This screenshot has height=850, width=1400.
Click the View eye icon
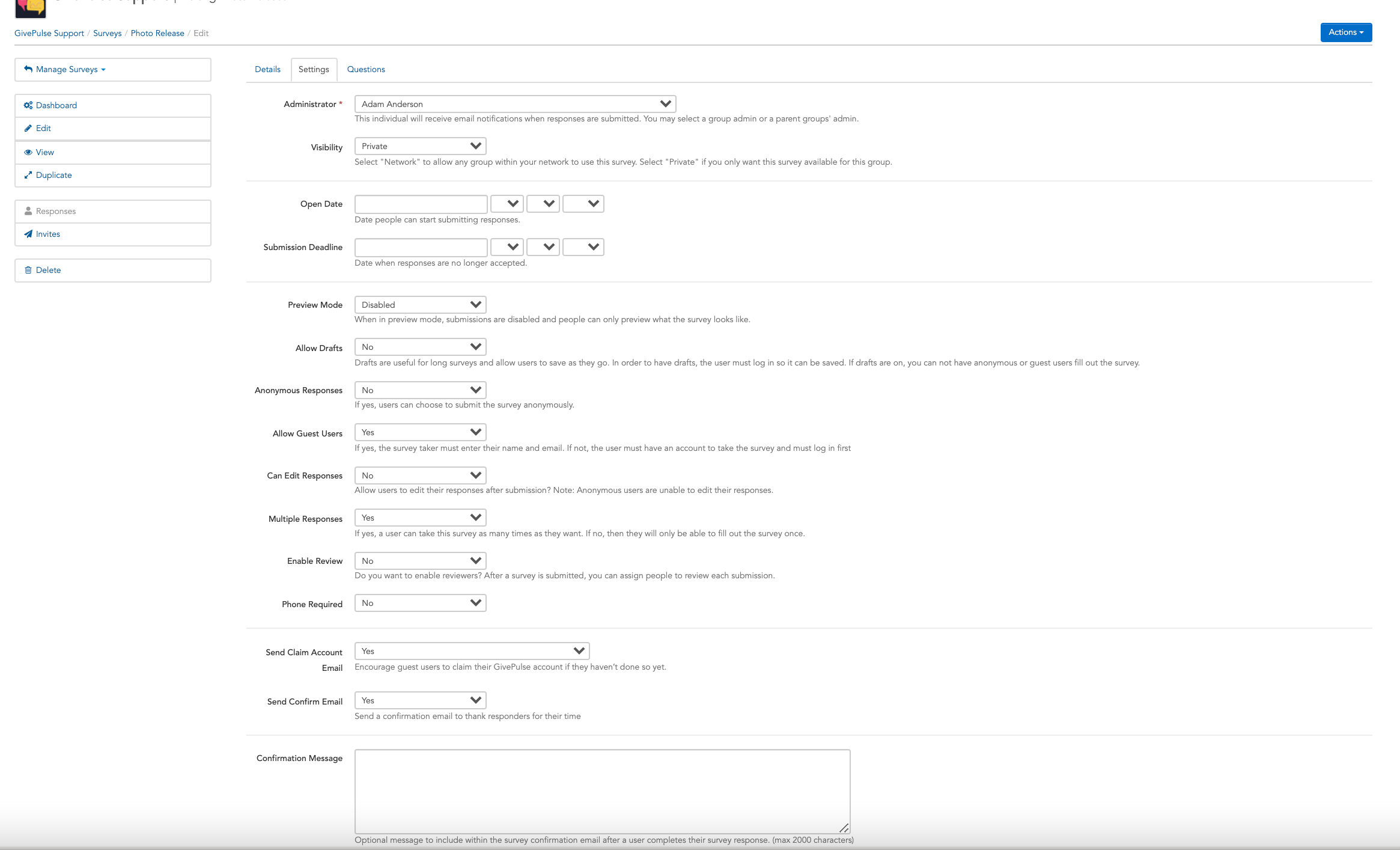coord(28,152)
